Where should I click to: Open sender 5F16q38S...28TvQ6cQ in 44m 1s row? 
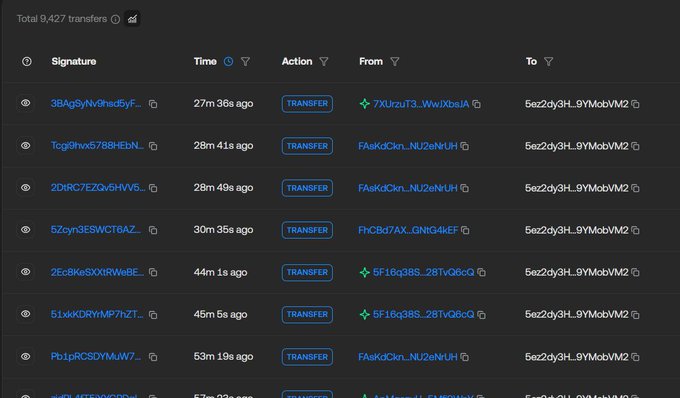tap(423, 272)
